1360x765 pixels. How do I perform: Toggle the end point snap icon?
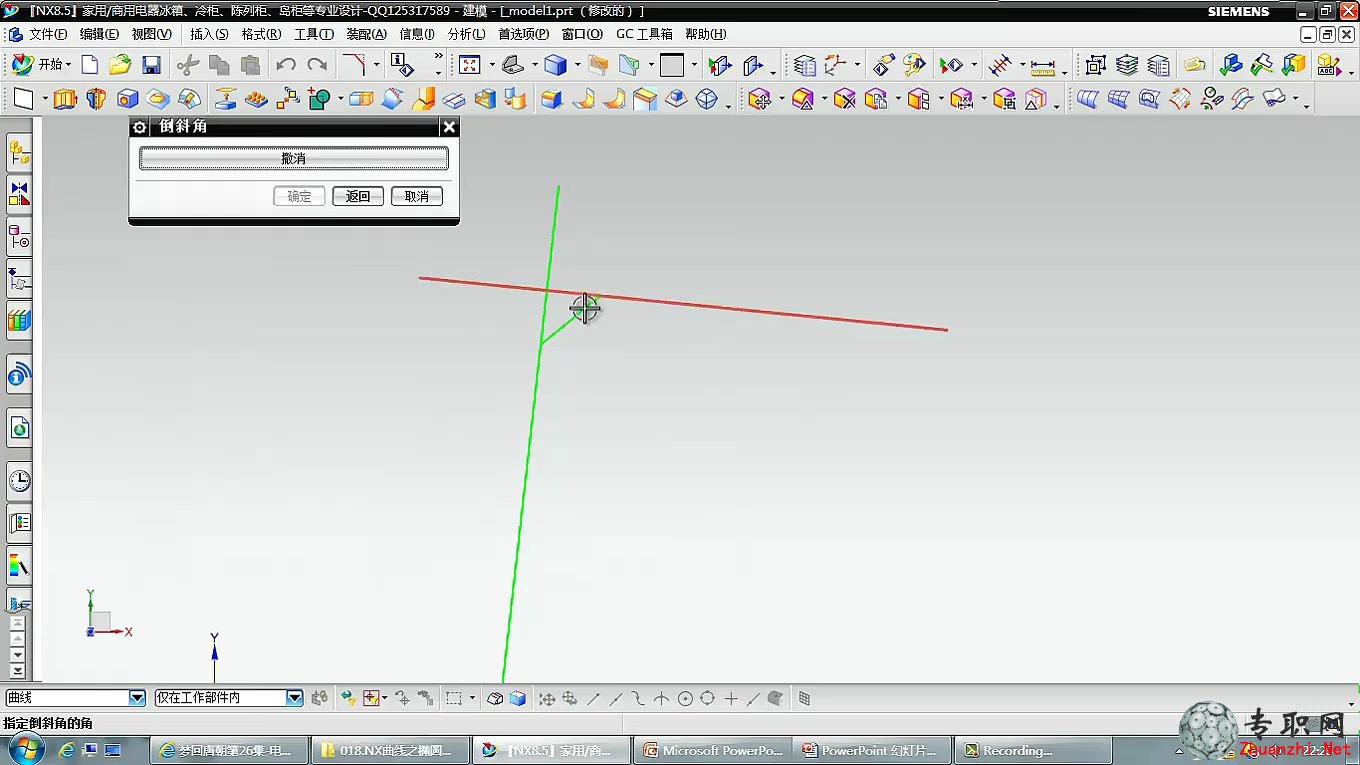[593, 699]
